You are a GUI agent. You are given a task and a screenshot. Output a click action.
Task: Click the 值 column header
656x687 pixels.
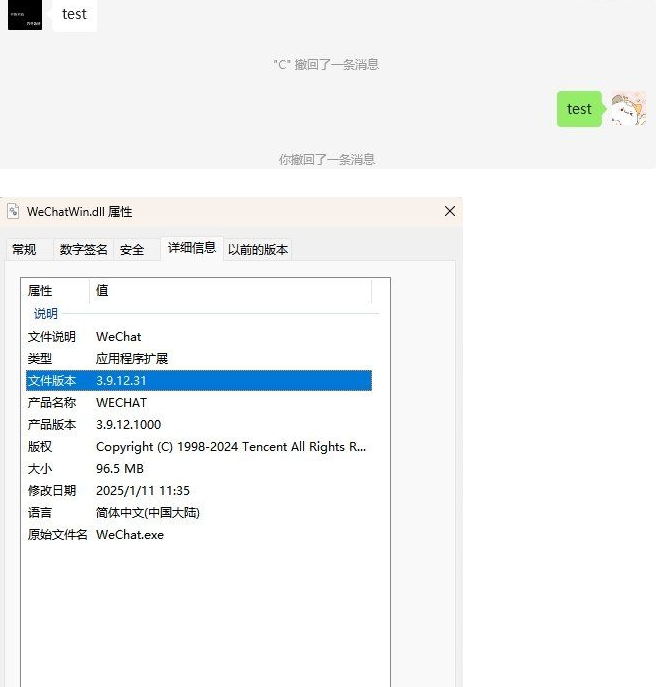(102, 291)
